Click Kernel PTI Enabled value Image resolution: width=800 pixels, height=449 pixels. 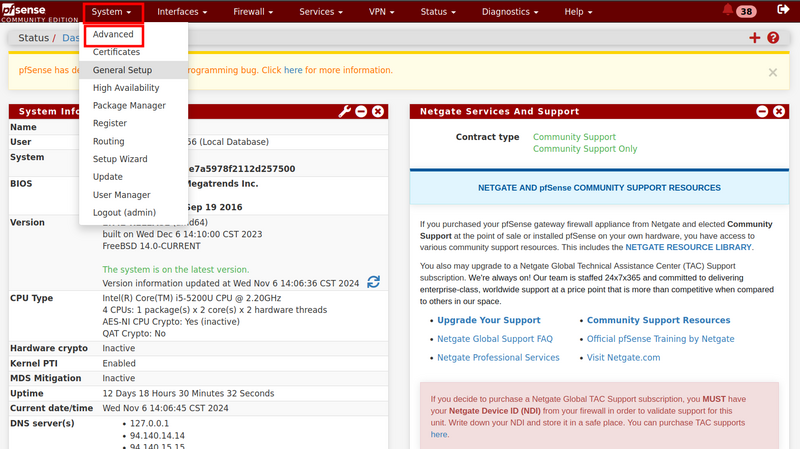click(119, 364)
